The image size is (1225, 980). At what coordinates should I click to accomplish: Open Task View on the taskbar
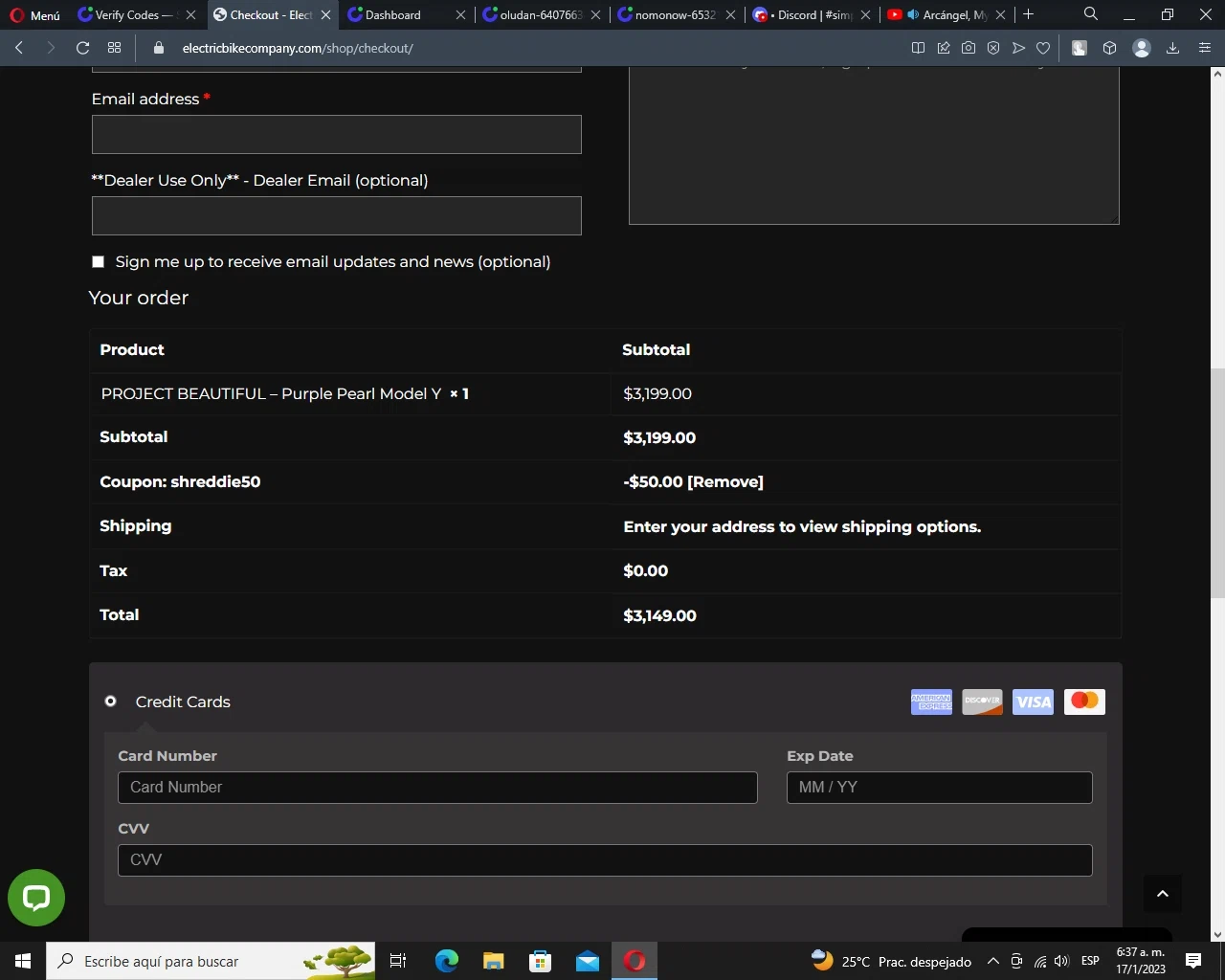pyautogui.click(x=398, y=961)
